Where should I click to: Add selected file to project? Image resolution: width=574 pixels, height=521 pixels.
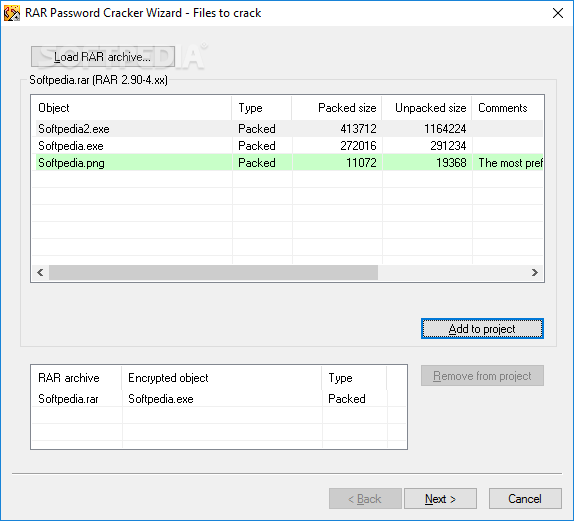482,329
